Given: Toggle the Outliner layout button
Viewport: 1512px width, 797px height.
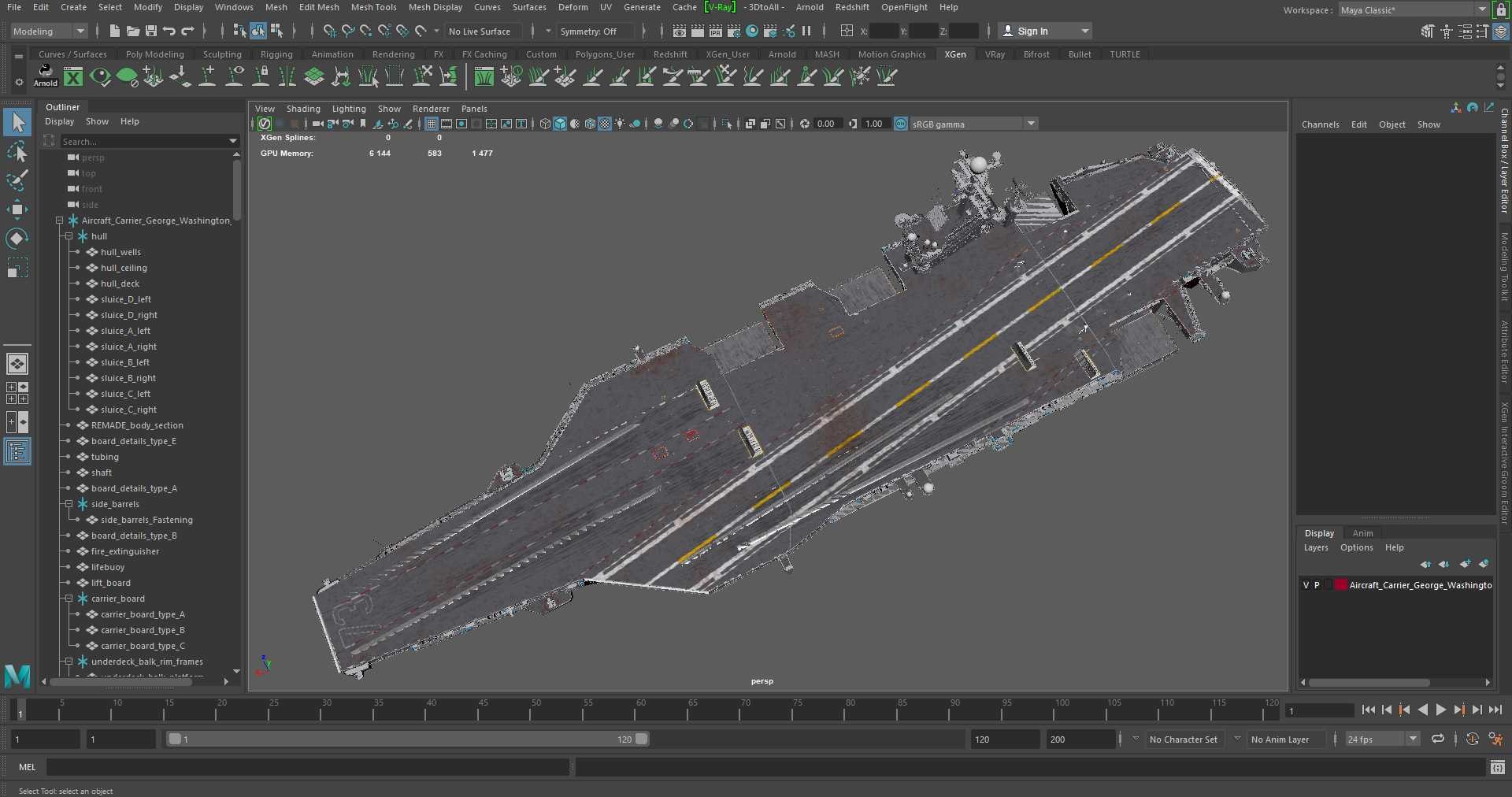Looking at the screenshot, I should (x=17, y=451).
